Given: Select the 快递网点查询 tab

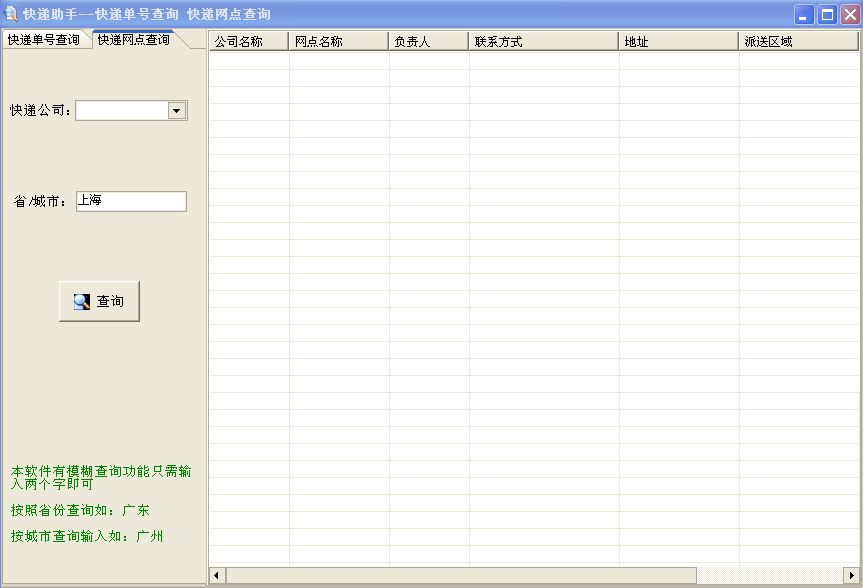Looking at the screenshot, I should pos(133,39).
